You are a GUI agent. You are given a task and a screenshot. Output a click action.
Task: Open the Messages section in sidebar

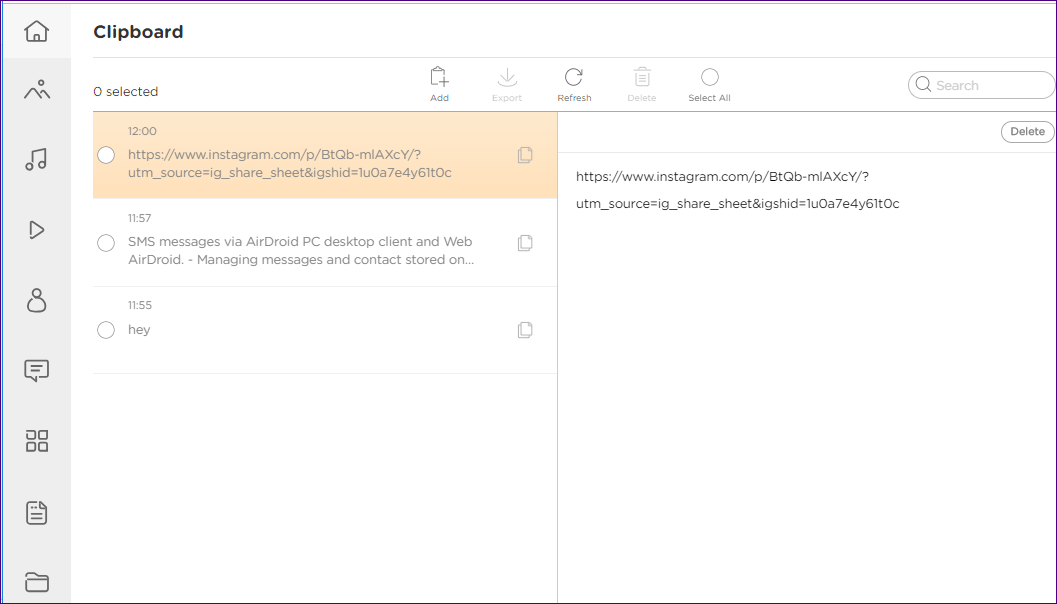[x=36, y=370]
